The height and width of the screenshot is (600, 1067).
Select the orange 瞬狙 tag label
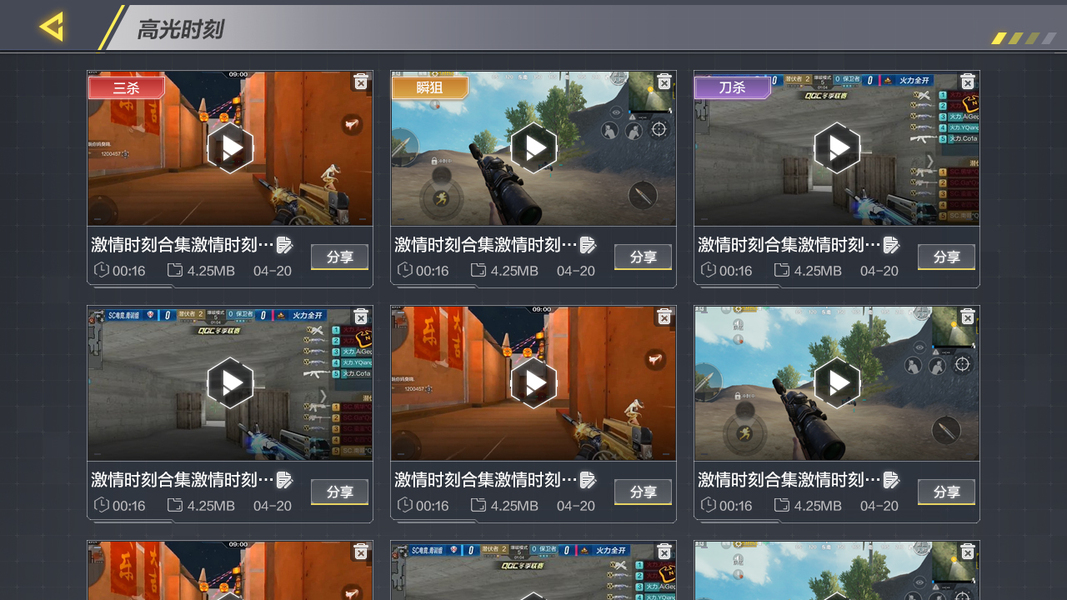click(430, 88)
